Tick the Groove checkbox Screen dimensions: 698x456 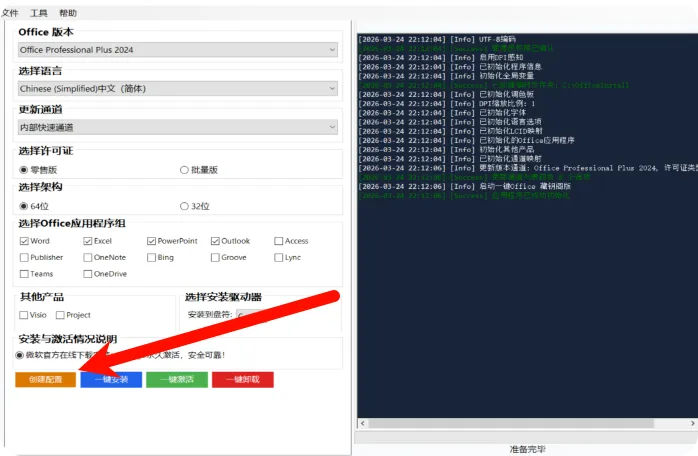(215, 257)
